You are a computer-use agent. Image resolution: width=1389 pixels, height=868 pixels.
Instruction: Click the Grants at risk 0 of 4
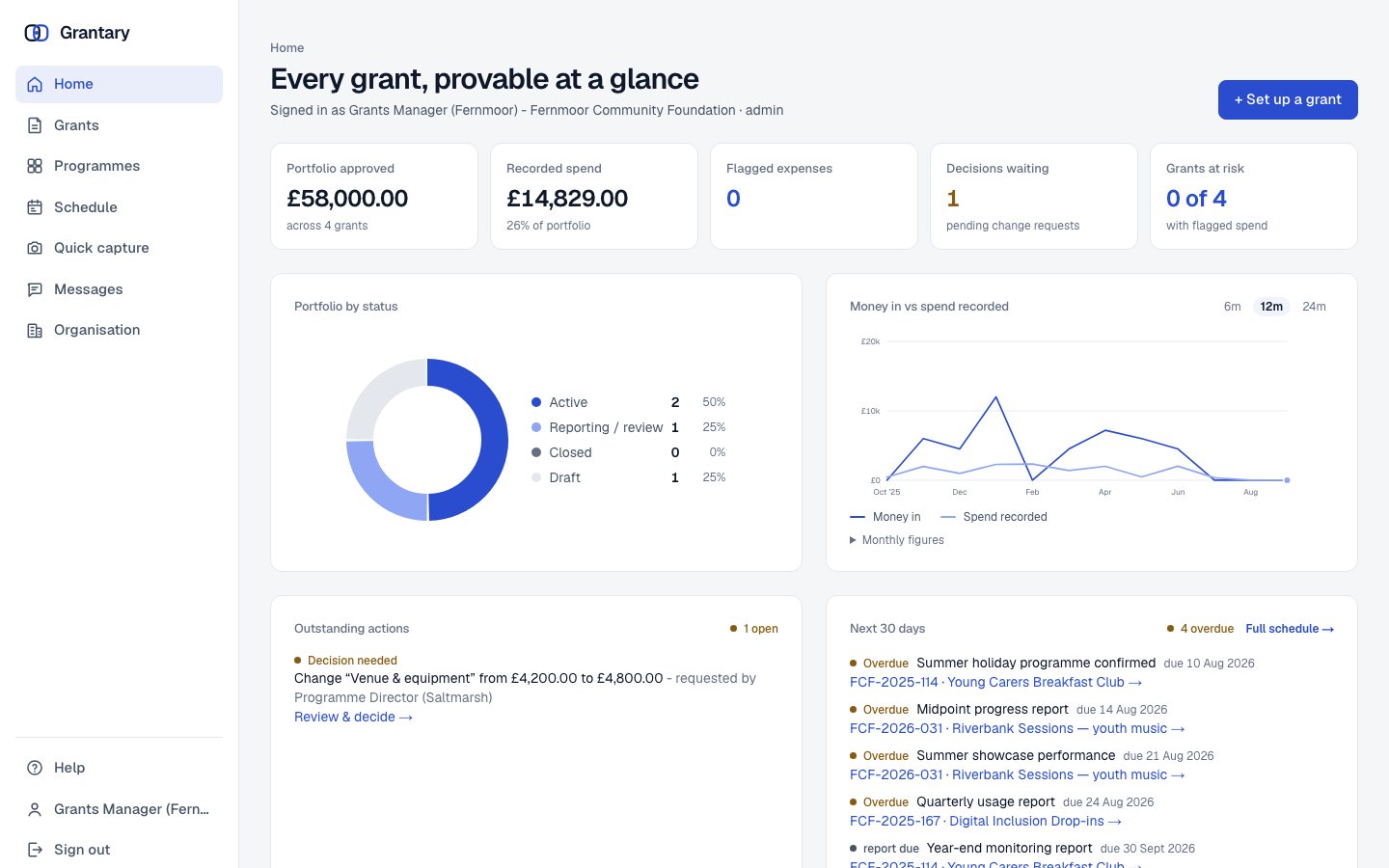pos(1196,199)
